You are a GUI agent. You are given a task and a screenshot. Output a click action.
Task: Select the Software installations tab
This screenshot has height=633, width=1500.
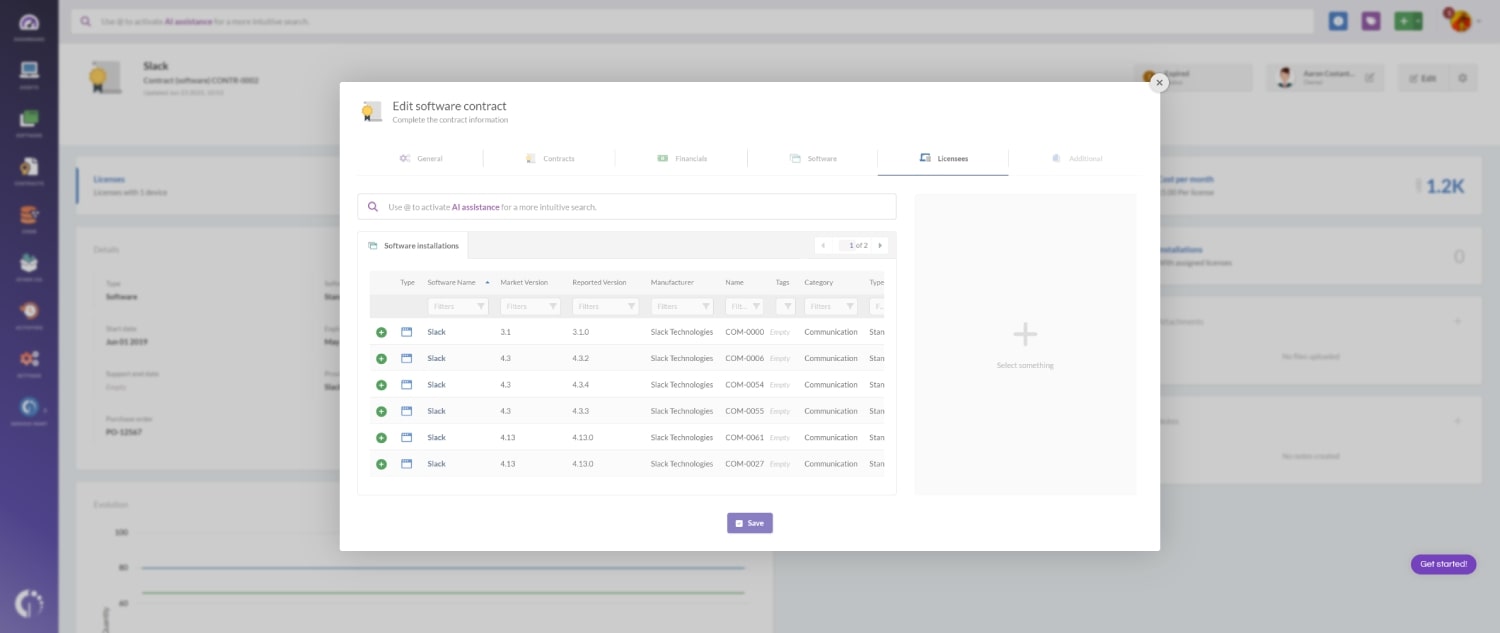pyautogui.click(x=413, y=245)
